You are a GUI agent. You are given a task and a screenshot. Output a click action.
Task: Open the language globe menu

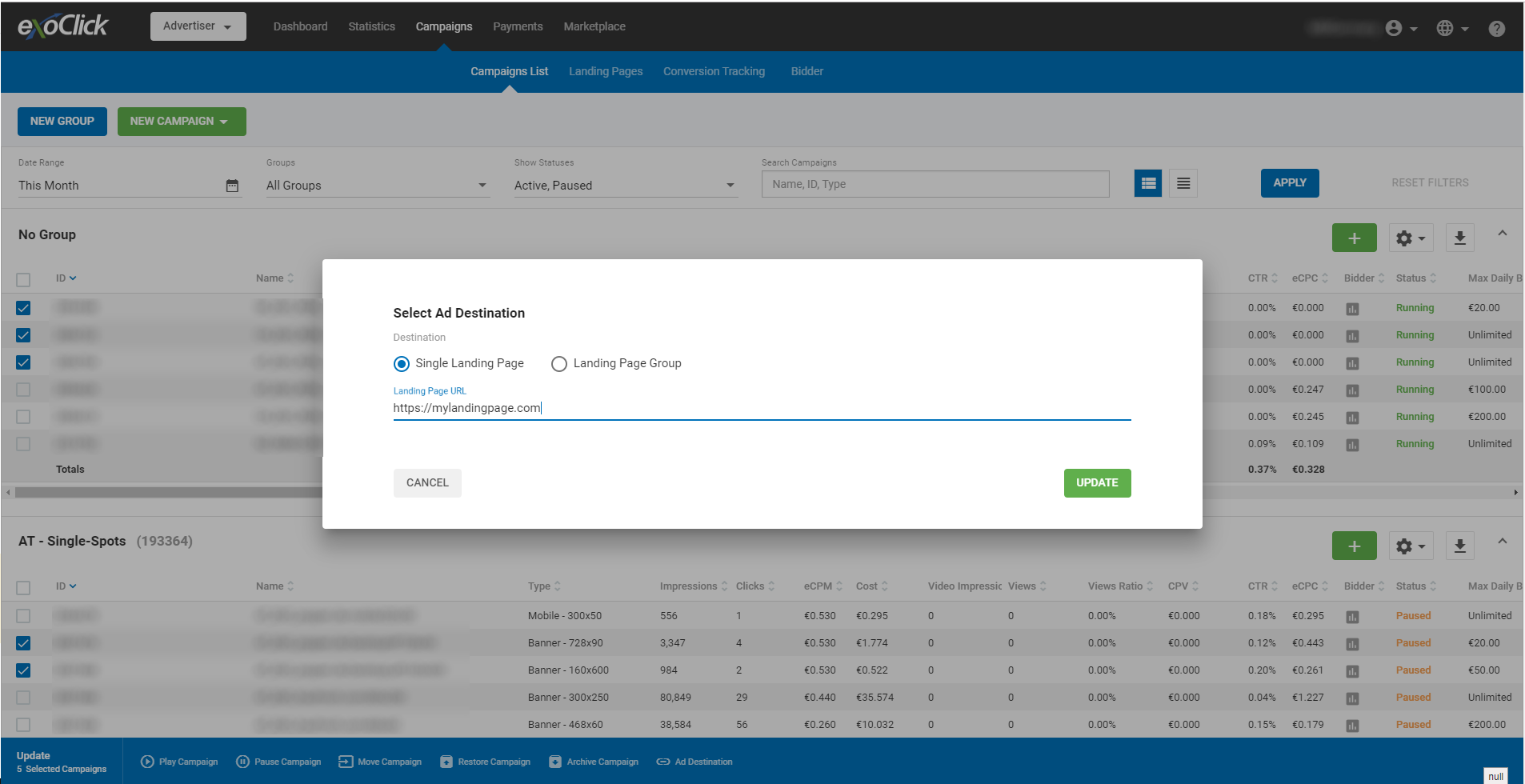point(1452,28)
